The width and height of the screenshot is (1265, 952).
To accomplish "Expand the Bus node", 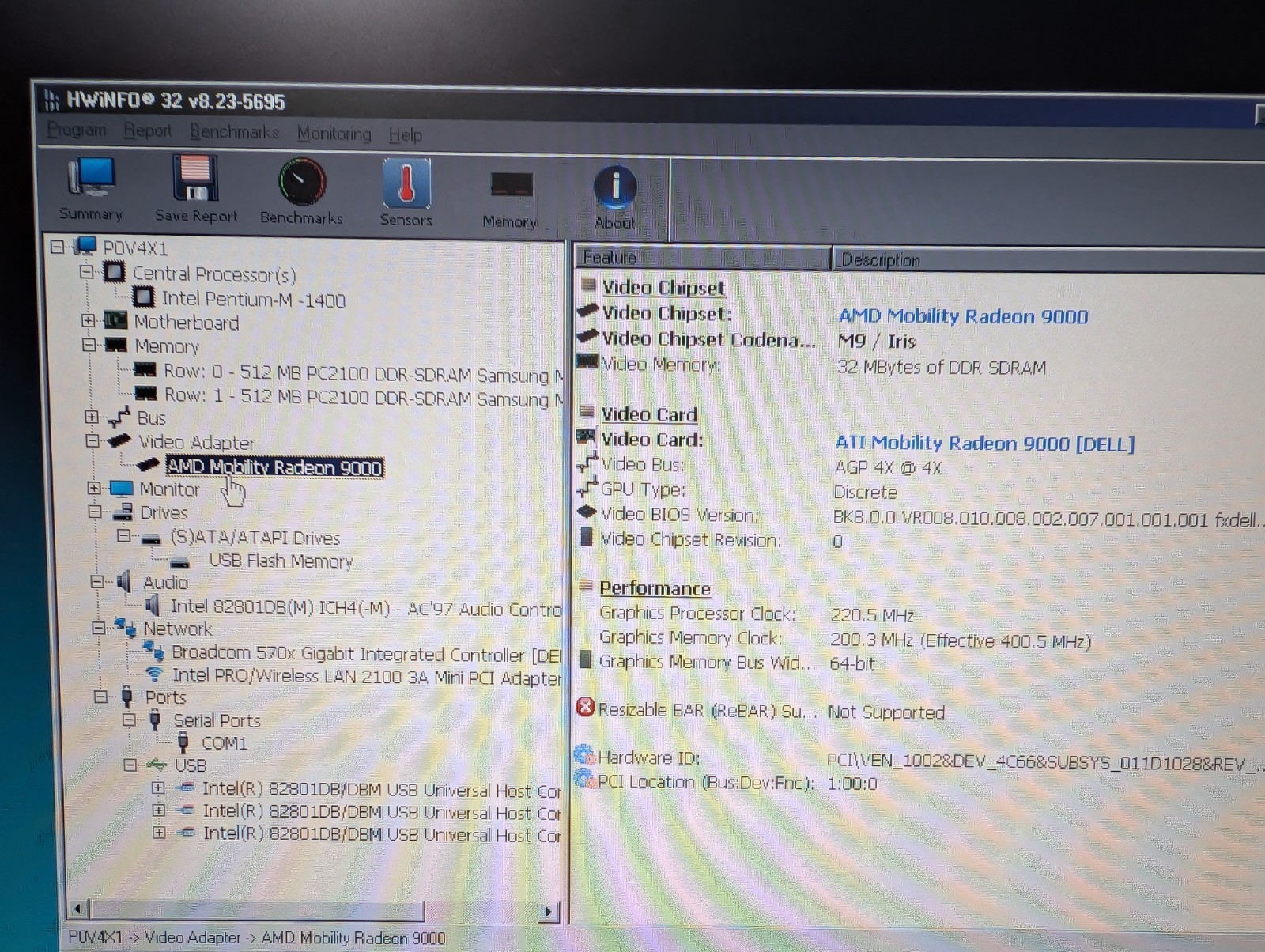I will 91,416.
